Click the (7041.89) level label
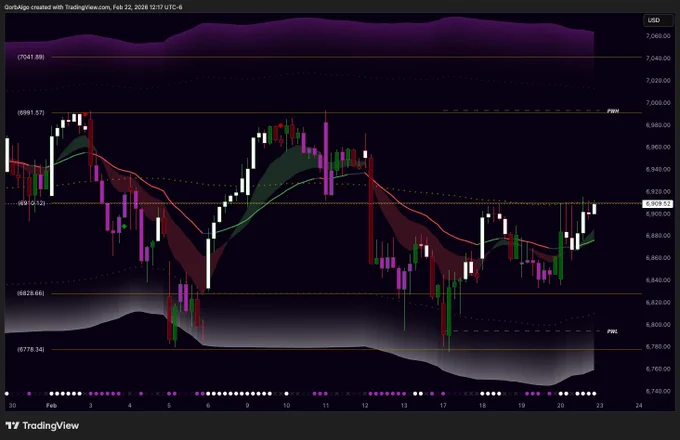The height and width of the screenshot is (440, 680). (31, 57)
